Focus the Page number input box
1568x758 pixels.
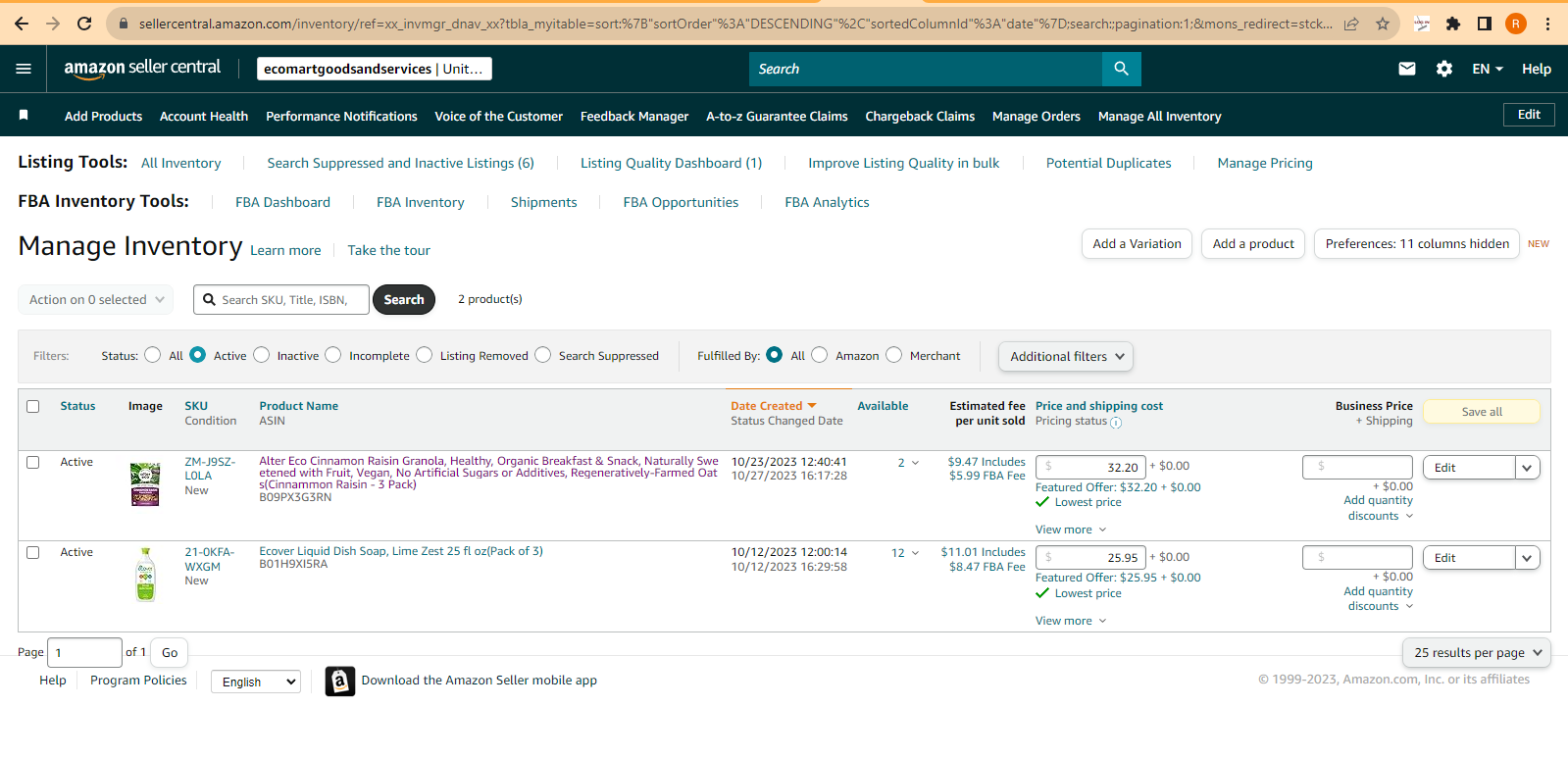pyautogui.click(x=84, y=652)
